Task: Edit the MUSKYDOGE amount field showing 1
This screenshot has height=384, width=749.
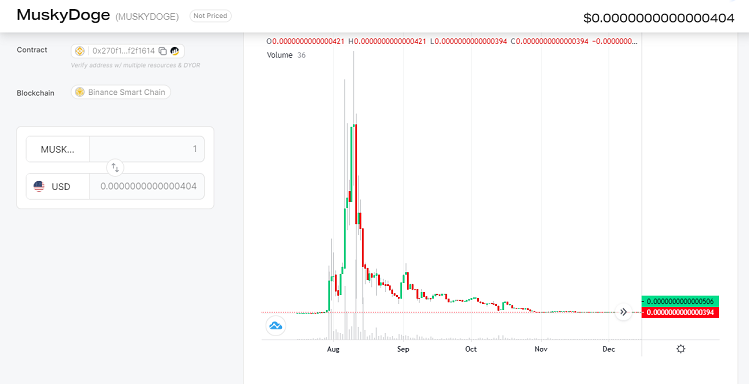Action: click(147, 149)
